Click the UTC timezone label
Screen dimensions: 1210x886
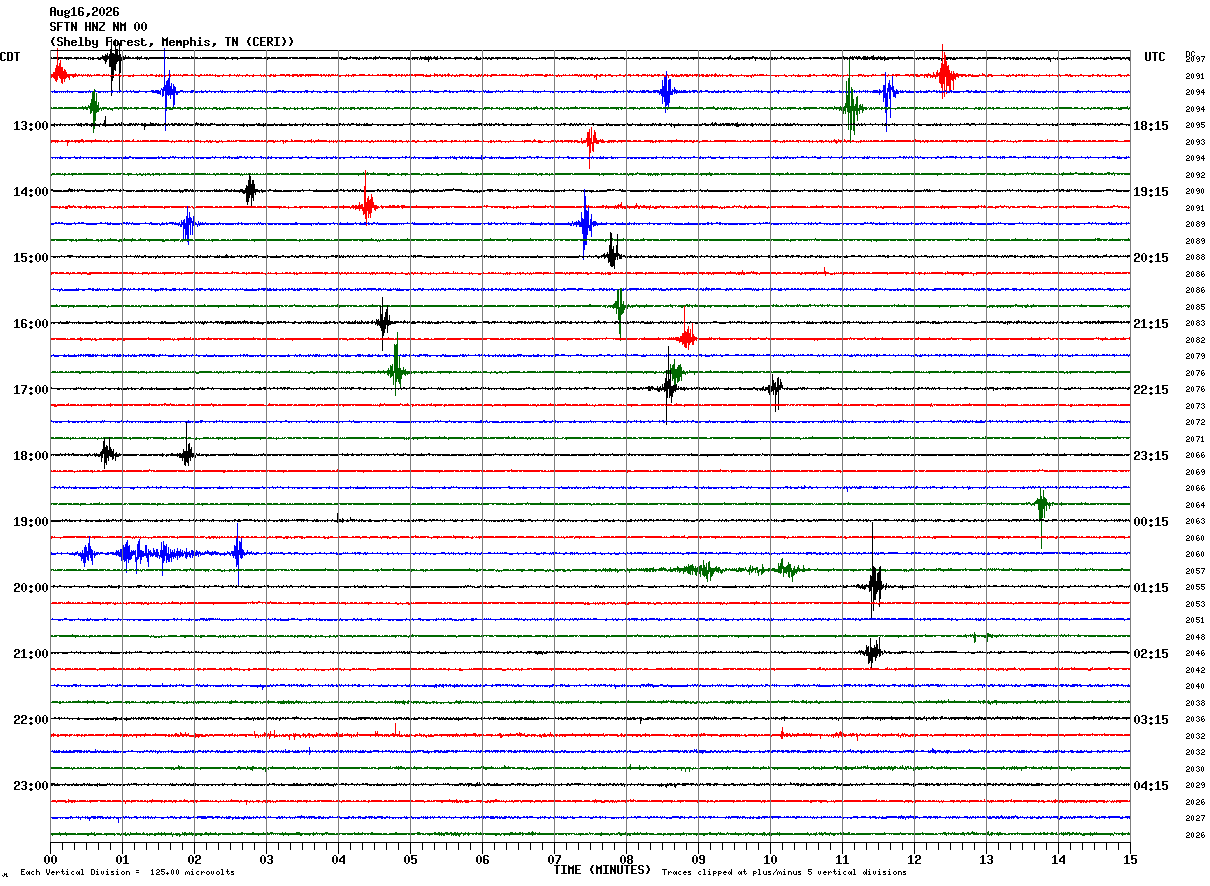coord(1155,57)
